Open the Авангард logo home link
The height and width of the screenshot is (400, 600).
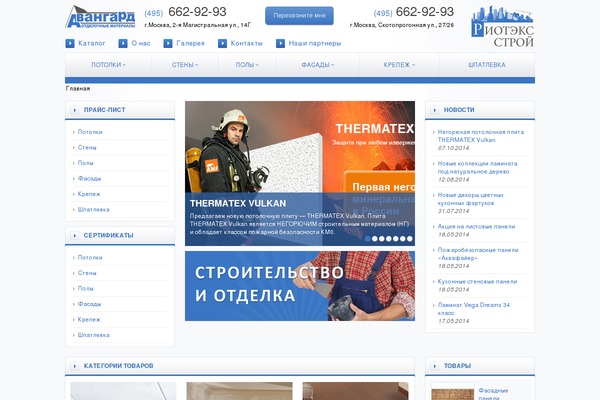tap(100, 17)
